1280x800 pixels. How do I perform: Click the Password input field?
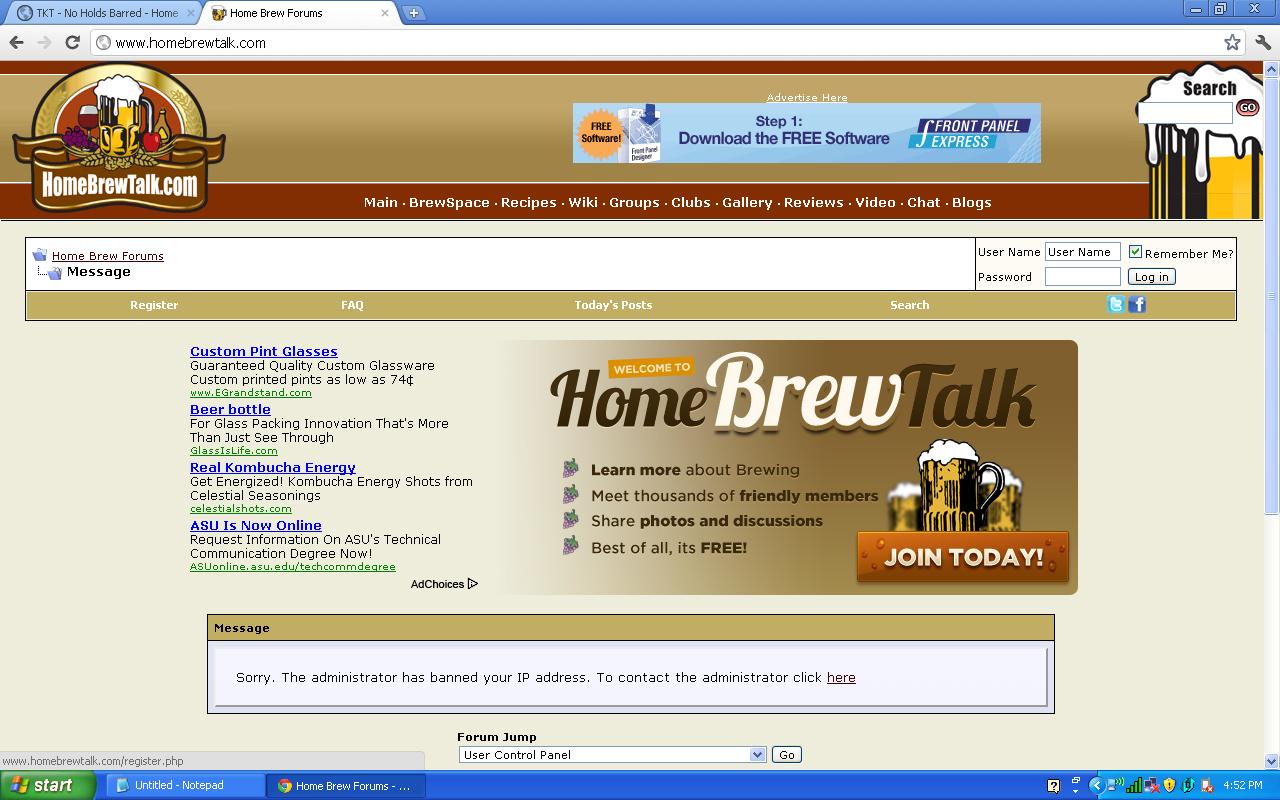1082,277
